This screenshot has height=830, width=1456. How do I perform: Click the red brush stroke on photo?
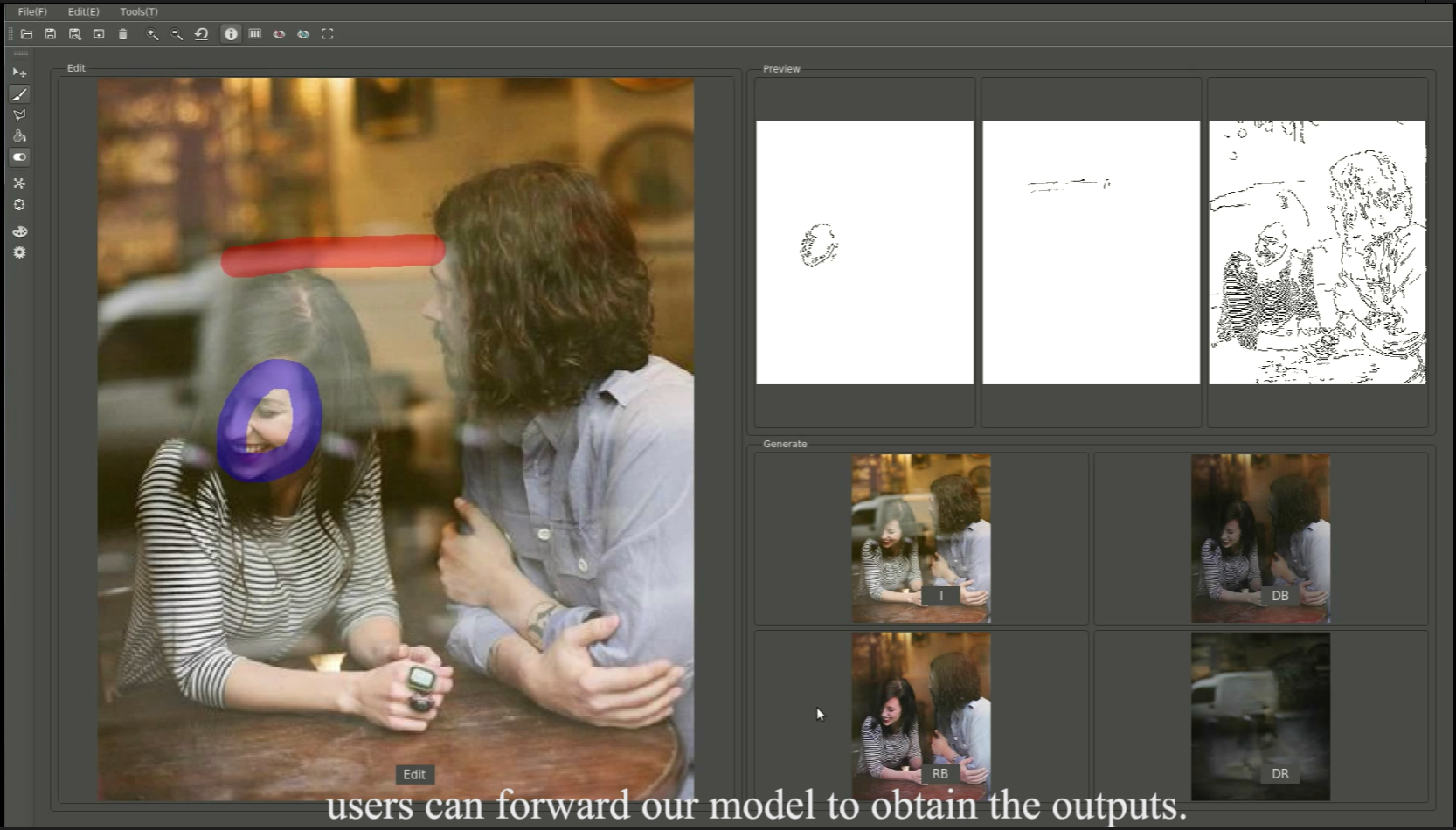point(332,254)
